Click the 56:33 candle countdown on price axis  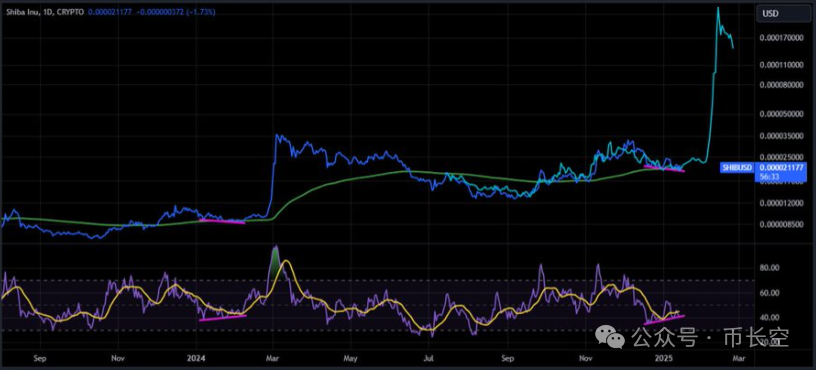pos(769,176)
